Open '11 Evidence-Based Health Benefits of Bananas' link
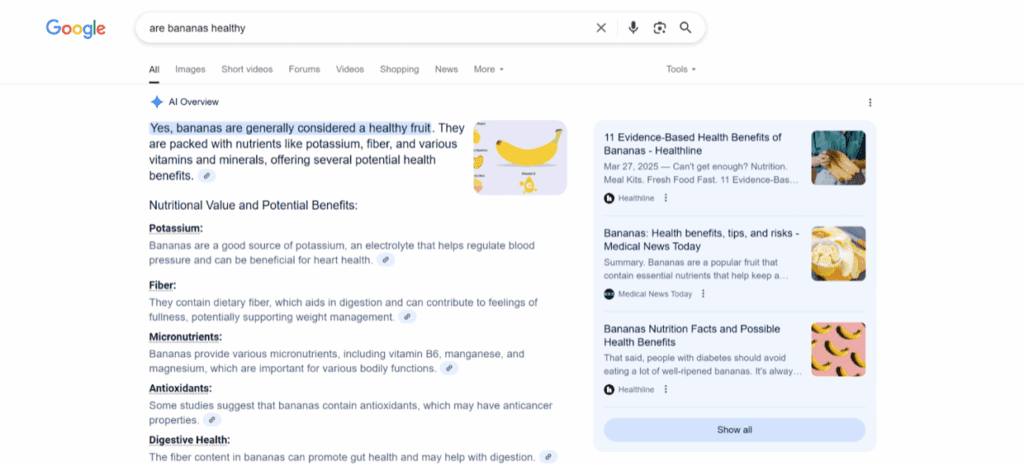 coord(693,144)
